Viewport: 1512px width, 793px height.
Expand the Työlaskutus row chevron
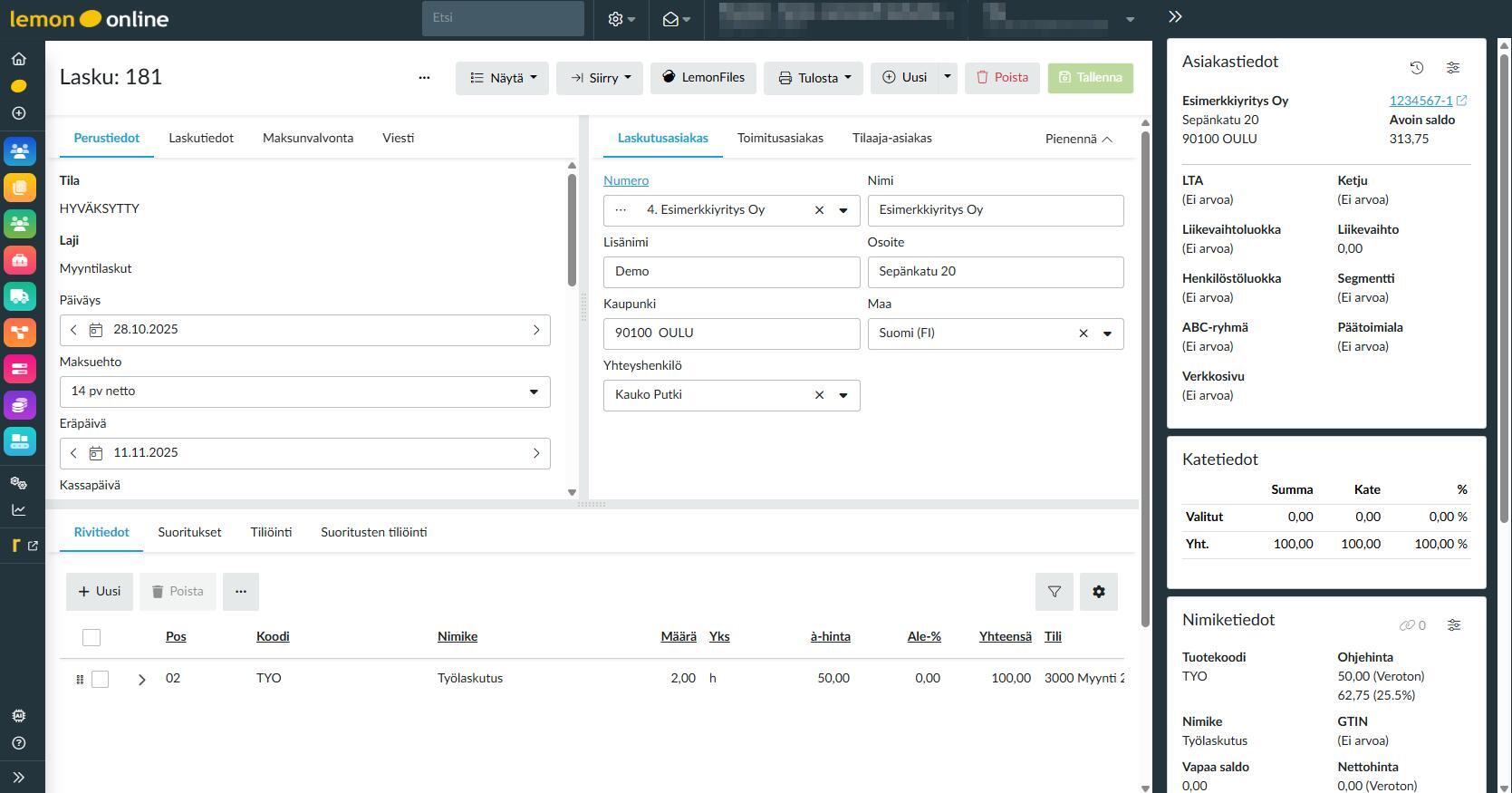point(141,679)
